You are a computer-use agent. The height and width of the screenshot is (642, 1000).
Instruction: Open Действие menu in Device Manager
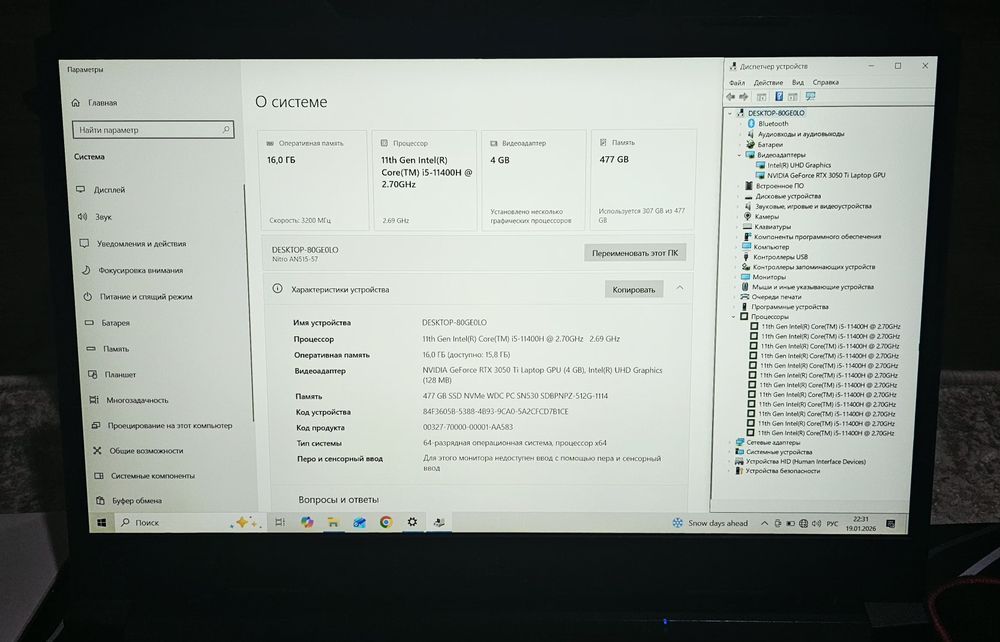(768, 83)
